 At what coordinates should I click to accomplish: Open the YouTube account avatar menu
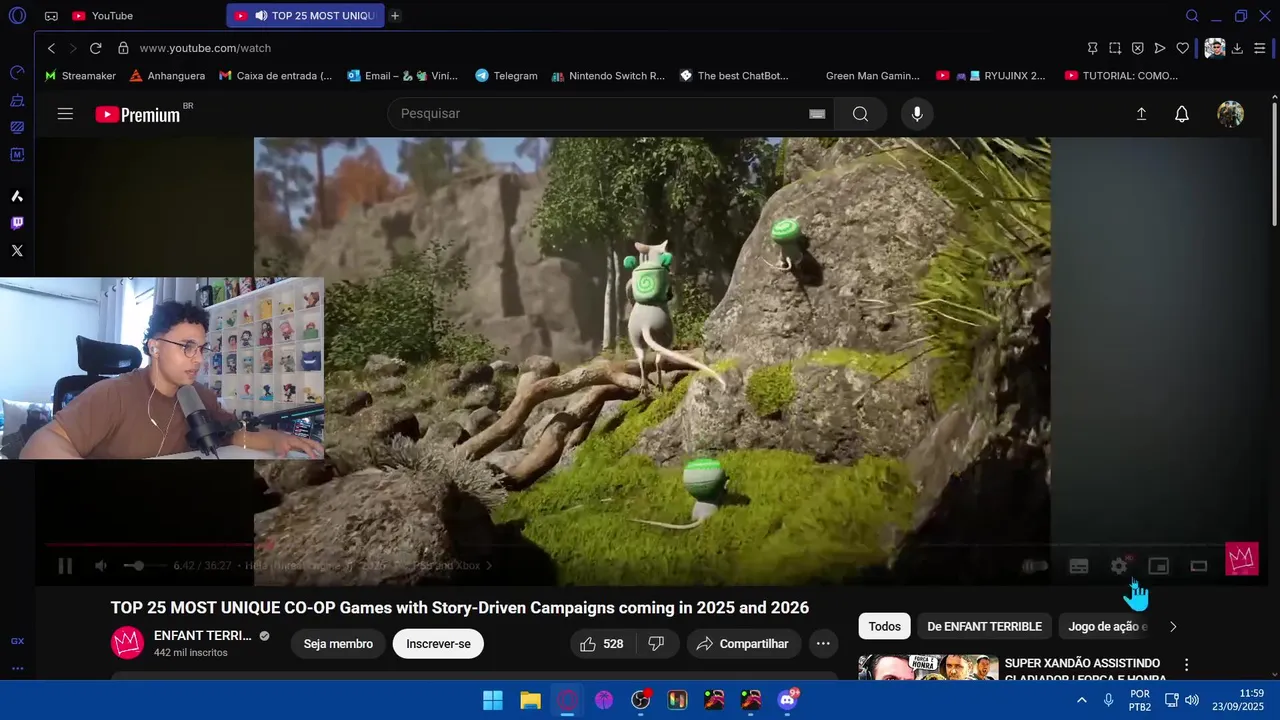click(x=1230, y=114)
